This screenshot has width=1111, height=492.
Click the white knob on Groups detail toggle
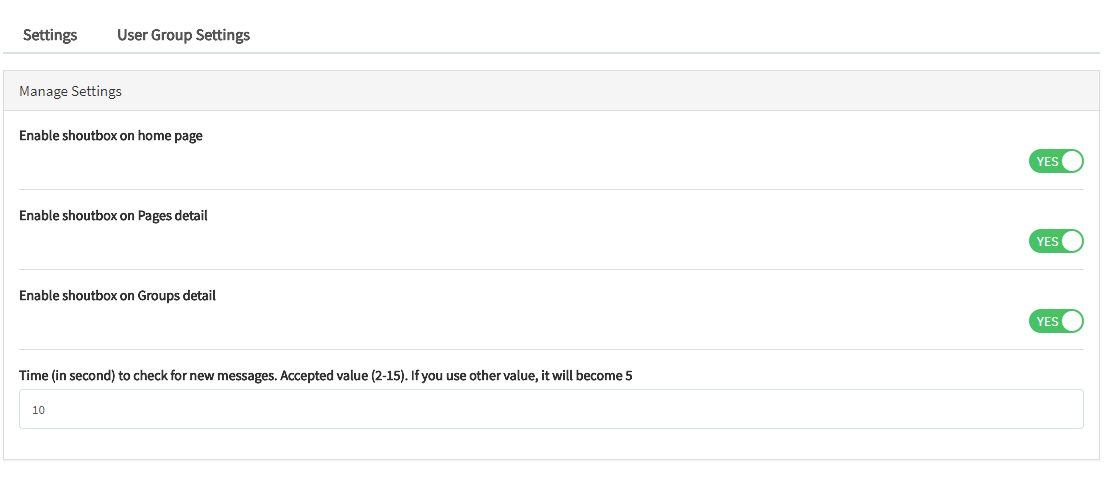point(1072,321)
